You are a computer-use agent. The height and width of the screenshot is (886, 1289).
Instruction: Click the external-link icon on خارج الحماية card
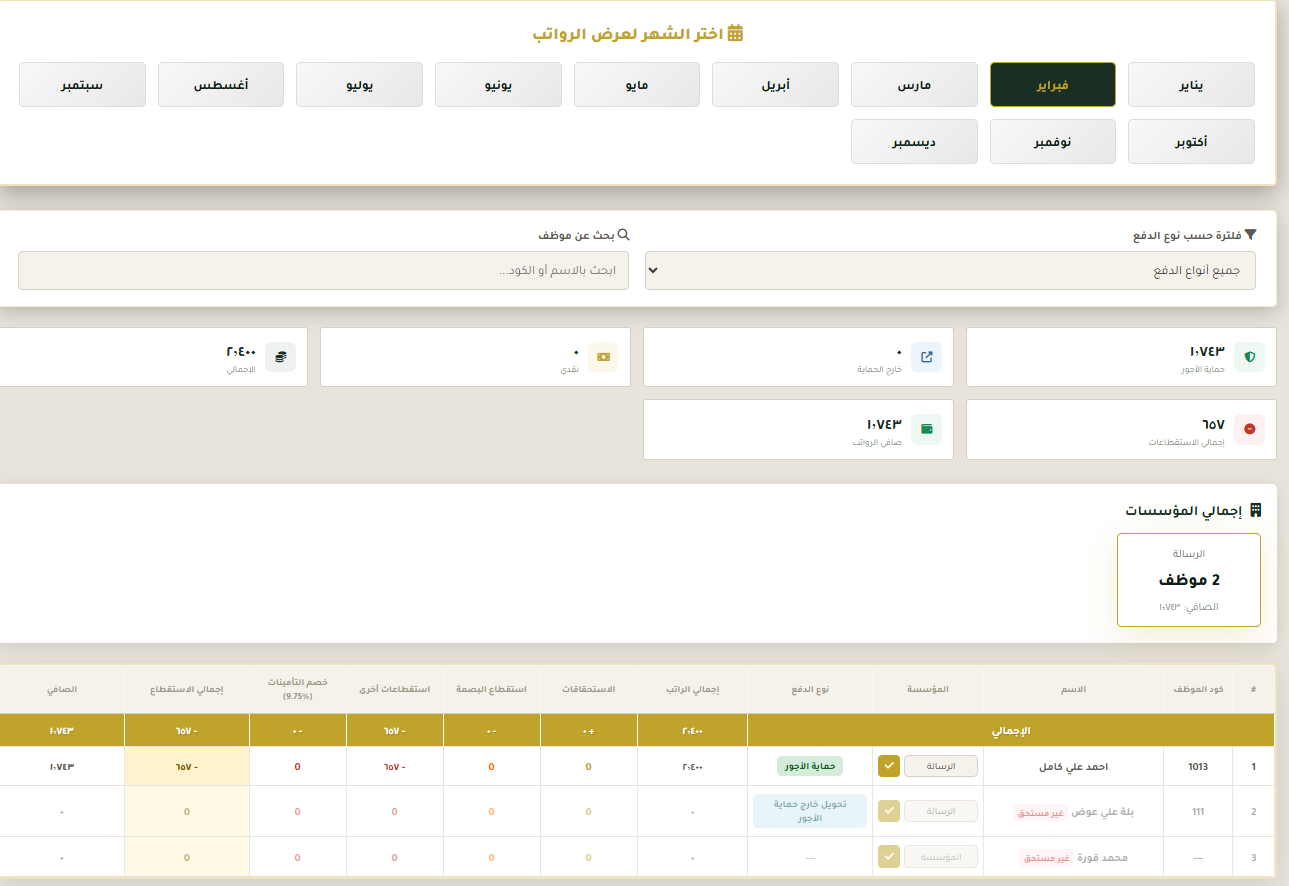[x=927, y=356]
